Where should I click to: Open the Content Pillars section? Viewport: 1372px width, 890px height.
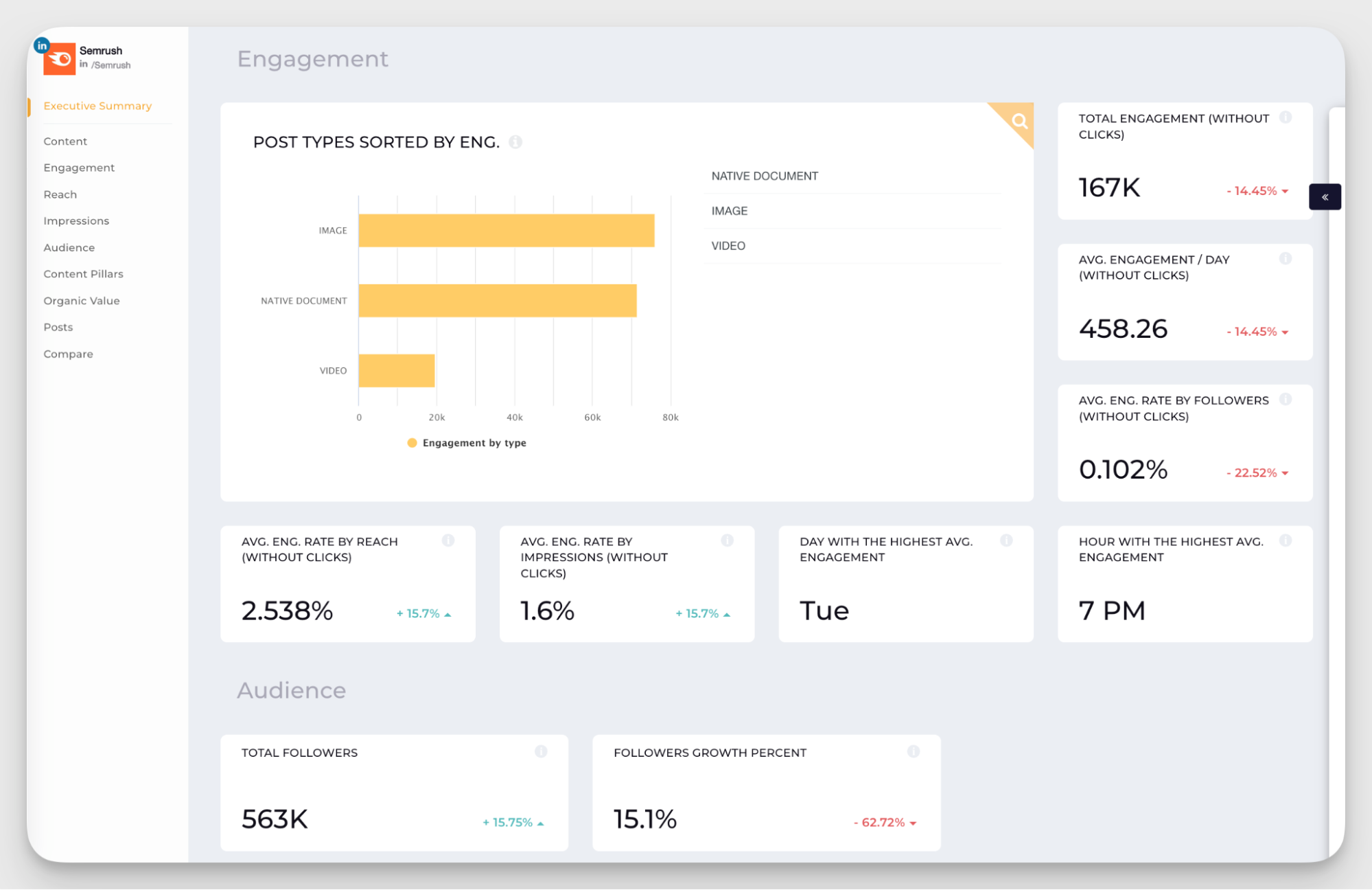(83, 273)
